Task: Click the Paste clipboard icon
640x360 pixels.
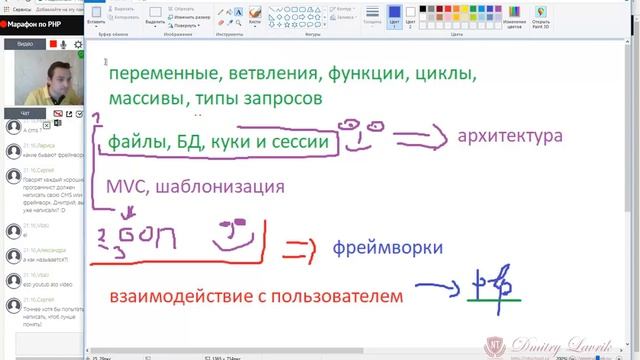Action: pyautogui.click(x=96, y=12)
